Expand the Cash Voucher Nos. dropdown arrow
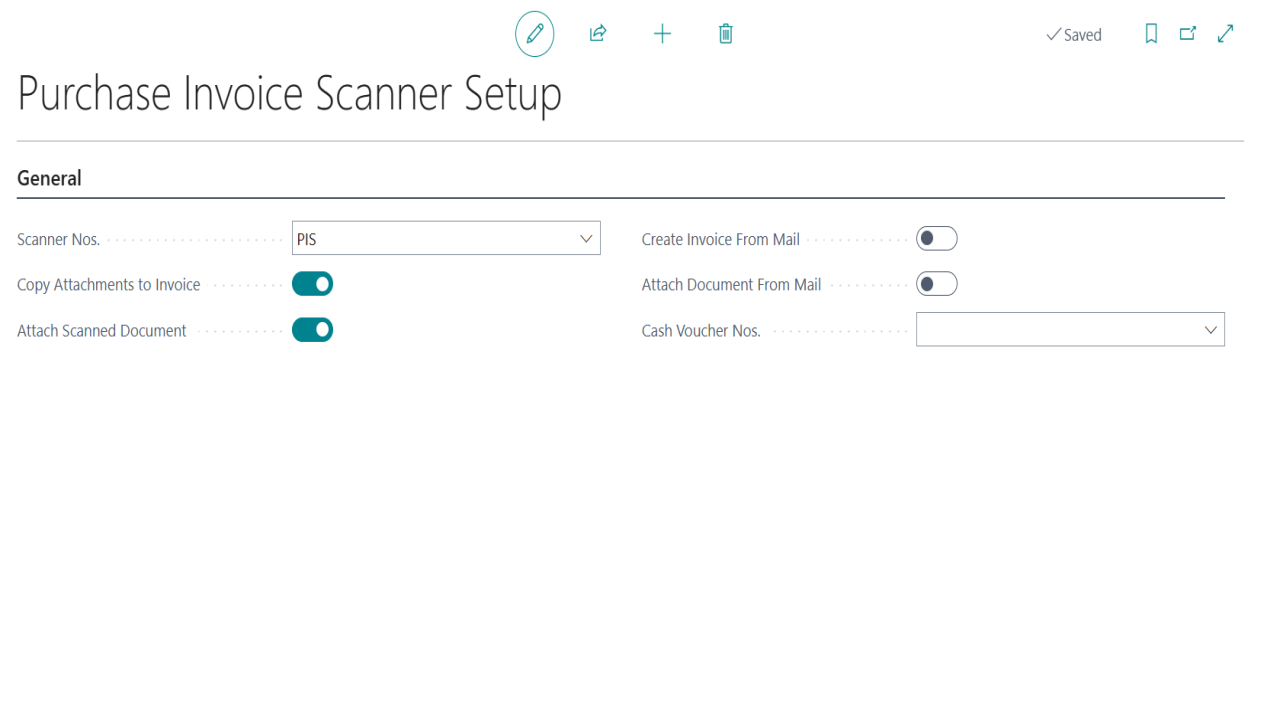This screenshot has height=720, width=1280. [1210, 330]
